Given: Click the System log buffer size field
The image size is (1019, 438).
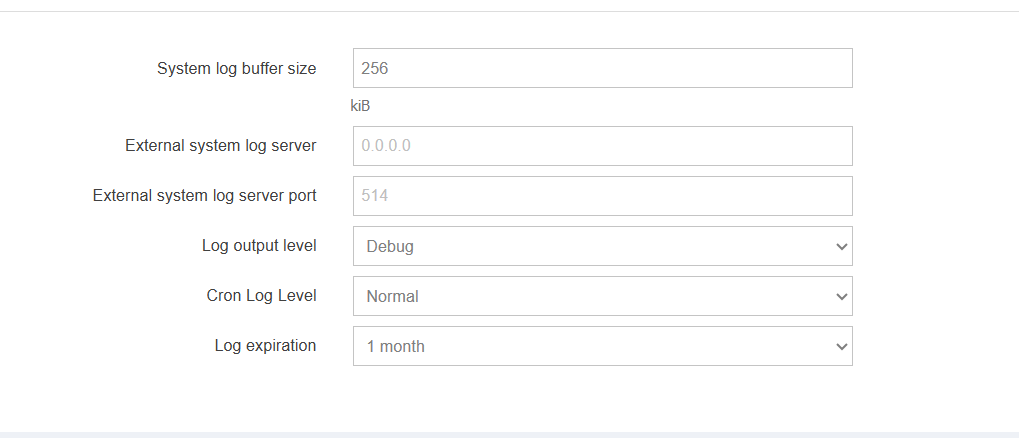Looking at the screenshot, I should pos(602,68).
